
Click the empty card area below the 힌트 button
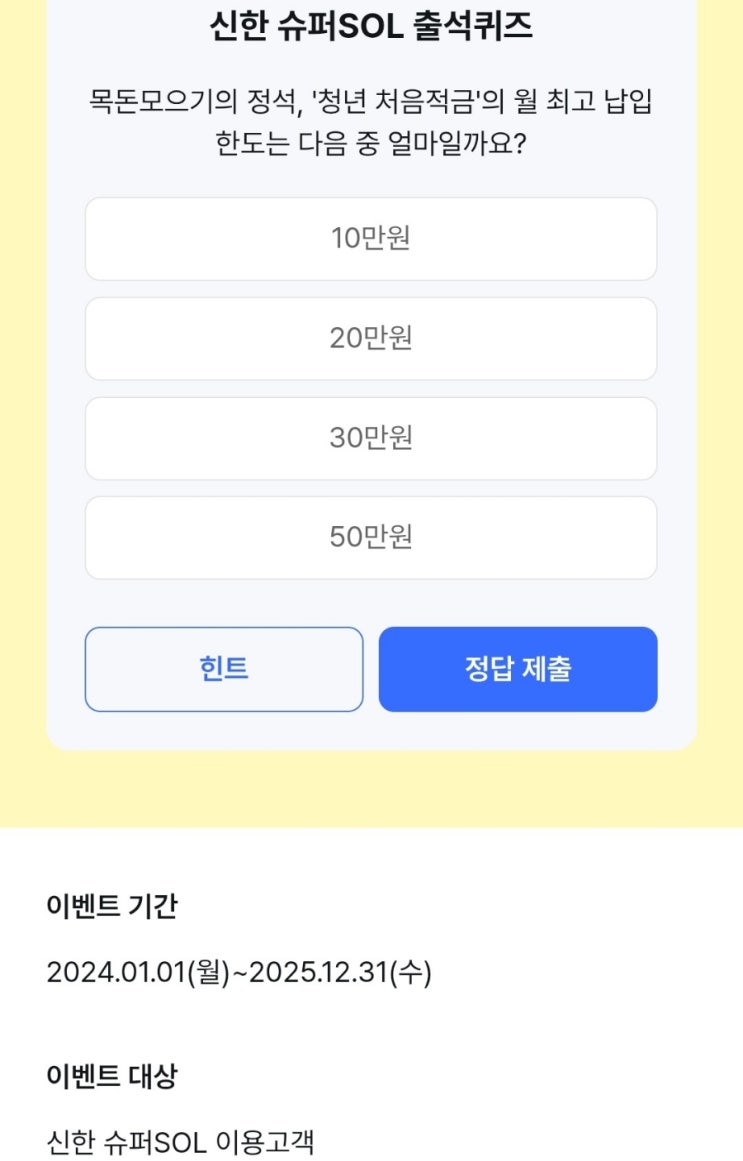[224, 732]
